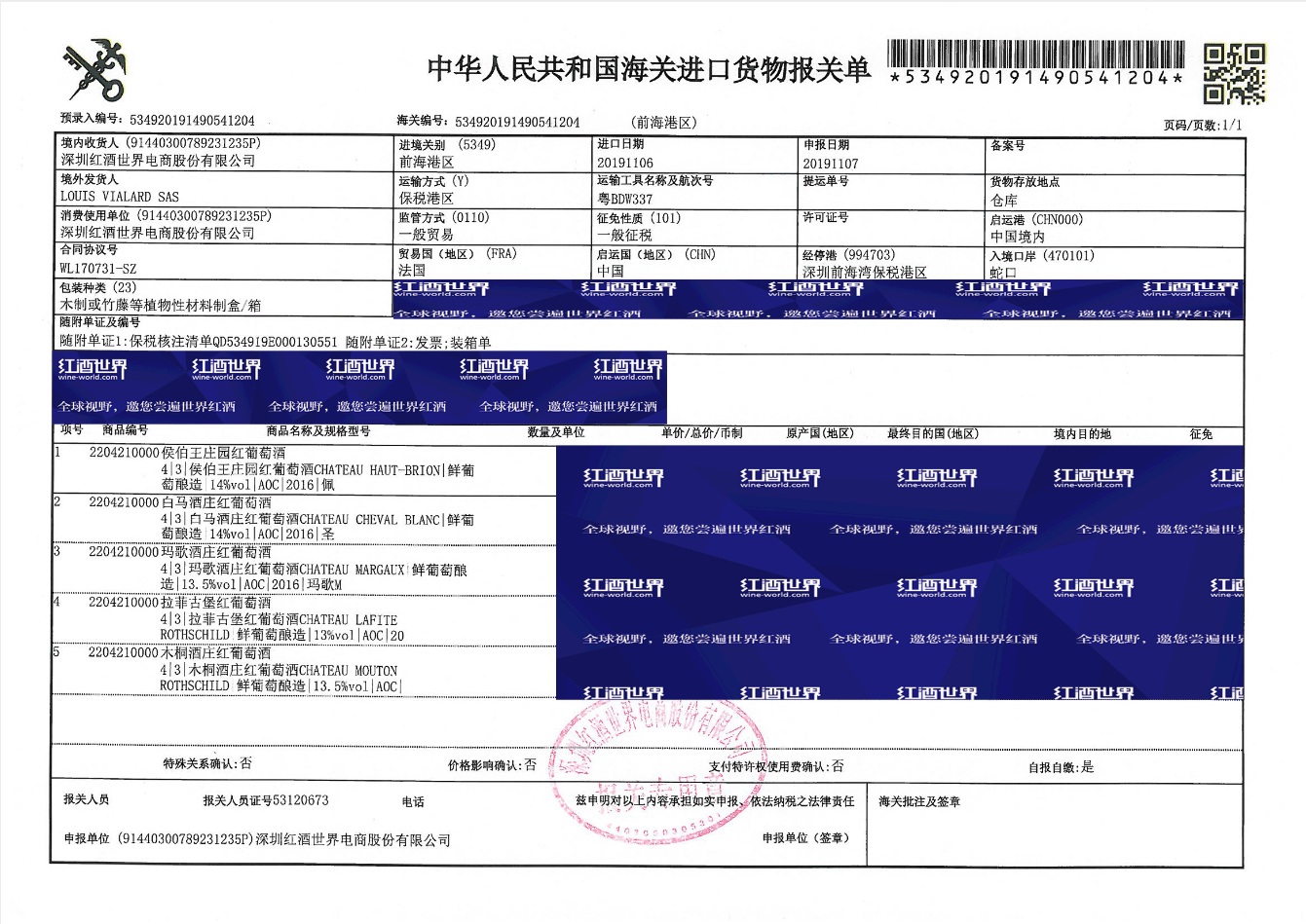
Task: Click the QR code in the top corner
Action: 1234,73
